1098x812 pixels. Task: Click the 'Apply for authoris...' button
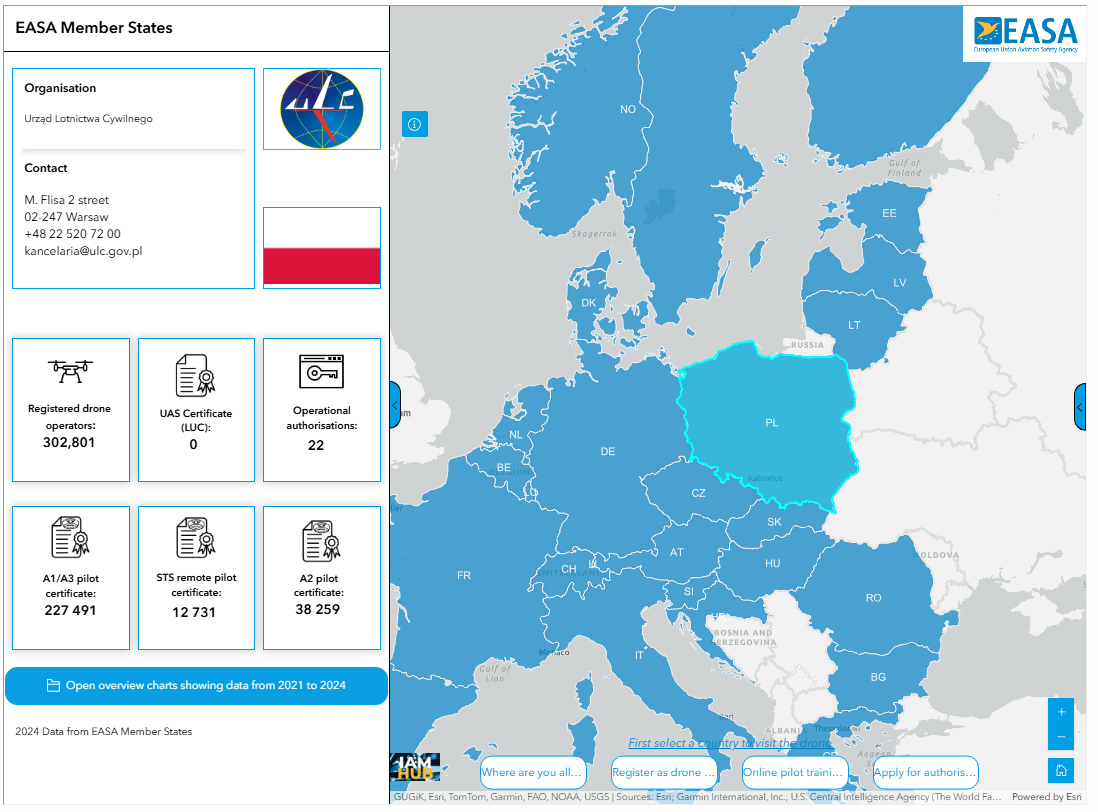pos(924,772)
